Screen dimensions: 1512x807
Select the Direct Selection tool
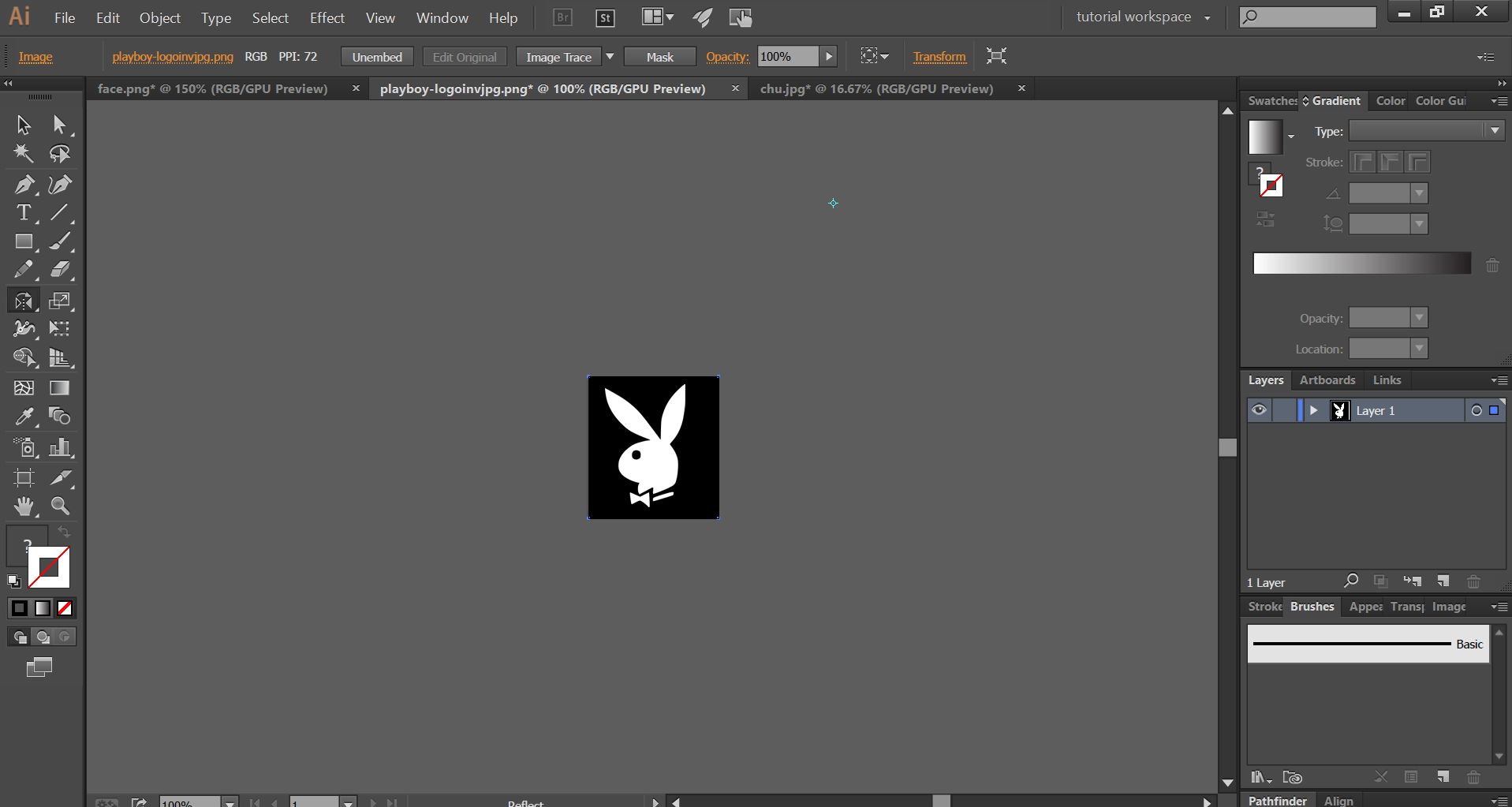click(59, 125)
